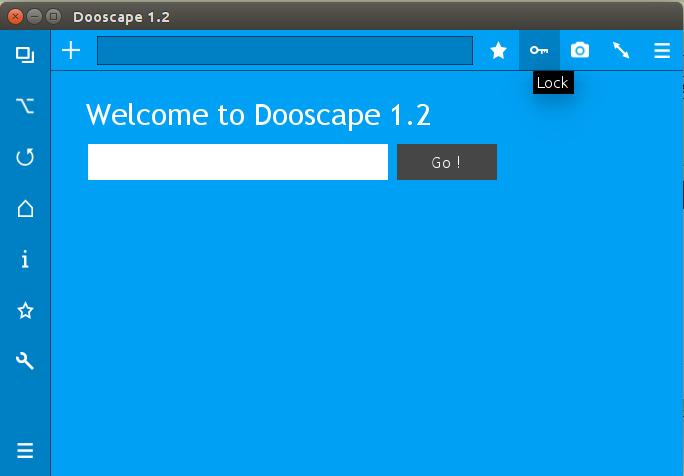
Task: Click the Welcome to Dooscape 1.2 heading
Action: pos(258,115)
